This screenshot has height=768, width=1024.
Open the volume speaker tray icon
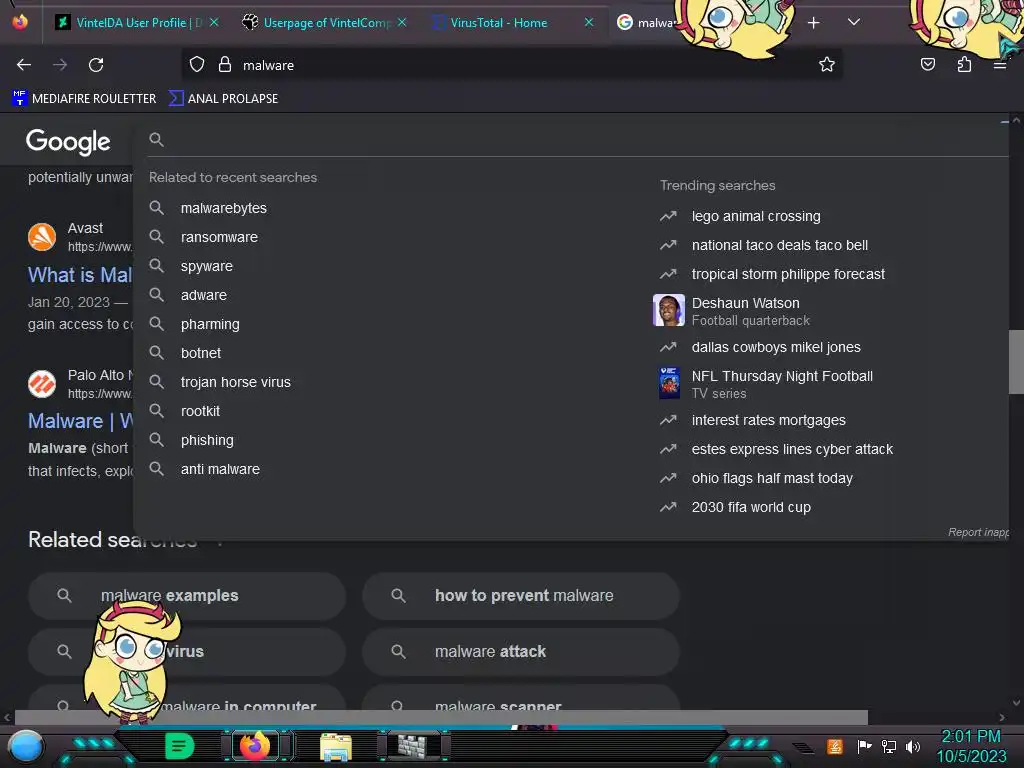coord(912,746)
